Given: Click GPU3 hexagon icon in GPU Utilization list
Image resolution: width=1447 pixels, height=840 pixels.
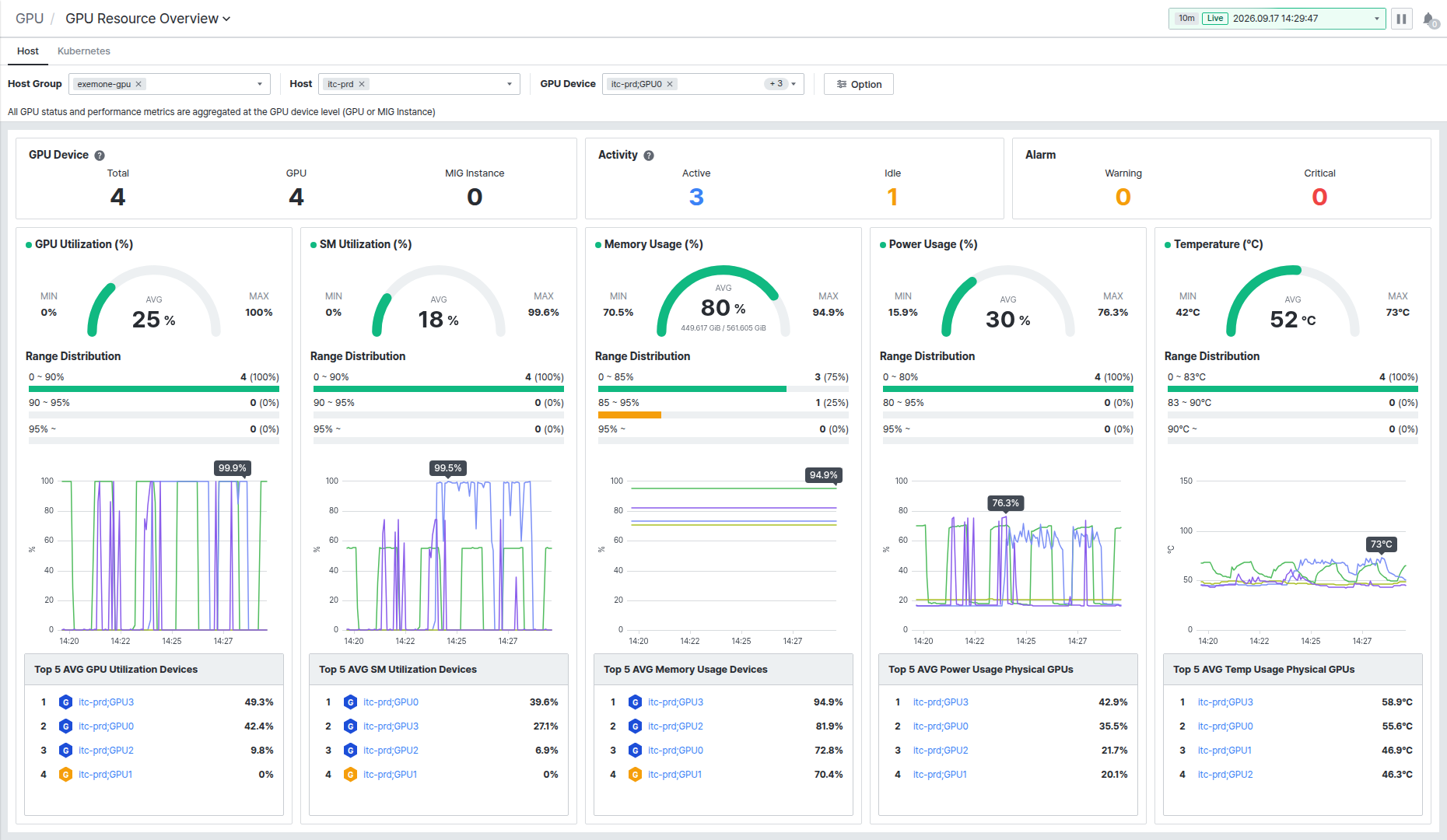Looking at the screenshot, I should [66, 702].
